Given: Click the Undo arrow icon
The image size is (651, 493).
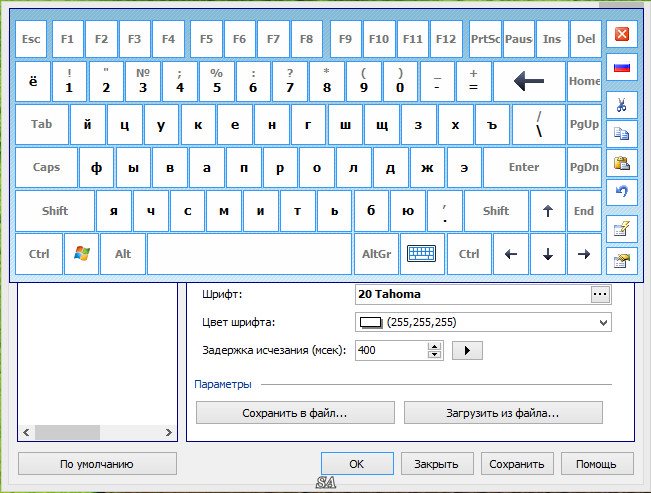Looking at the screenshot, I should point(622,192).
